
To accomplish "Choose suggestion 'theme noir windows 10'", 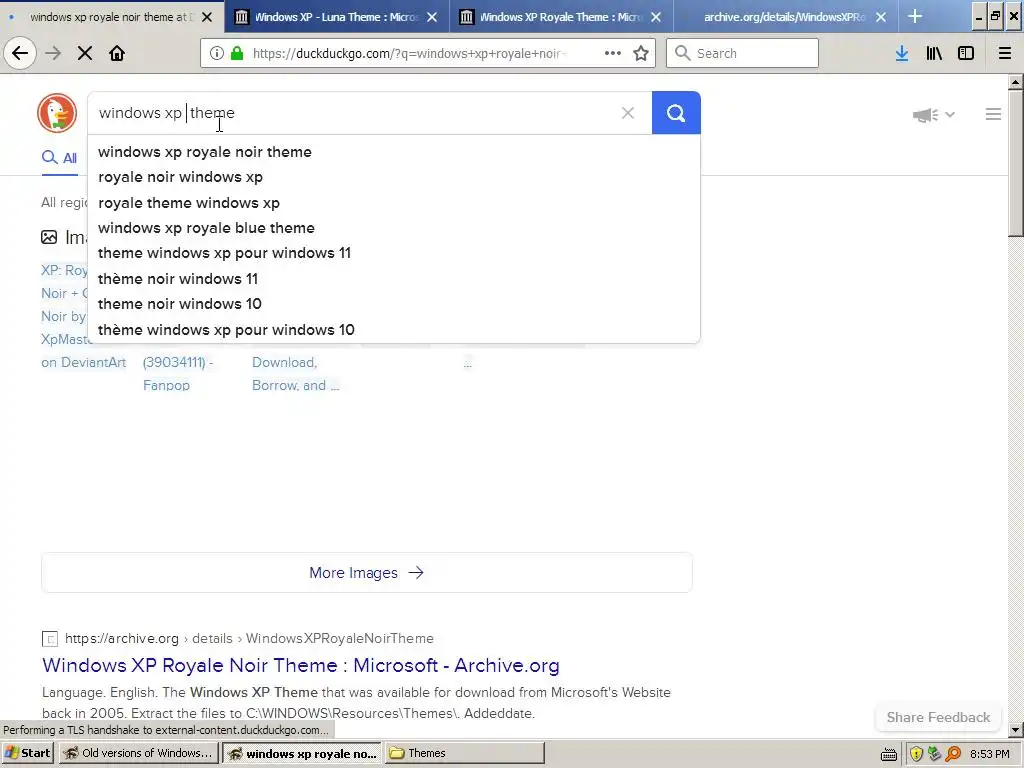I will click(394, 304).
